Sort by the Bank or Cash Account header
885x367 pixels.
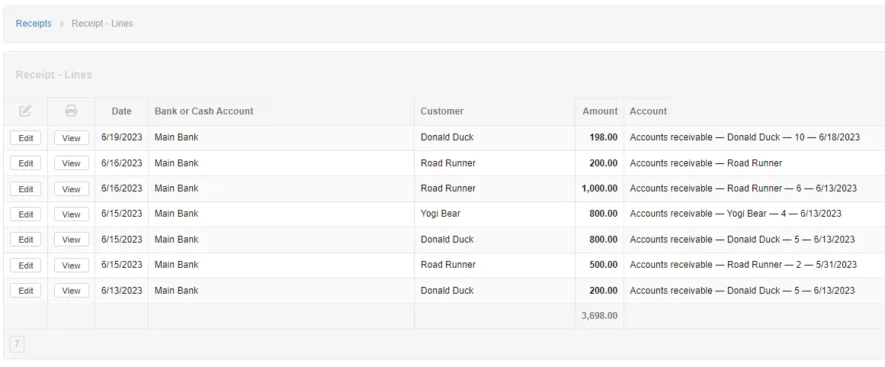click(204, 111)
